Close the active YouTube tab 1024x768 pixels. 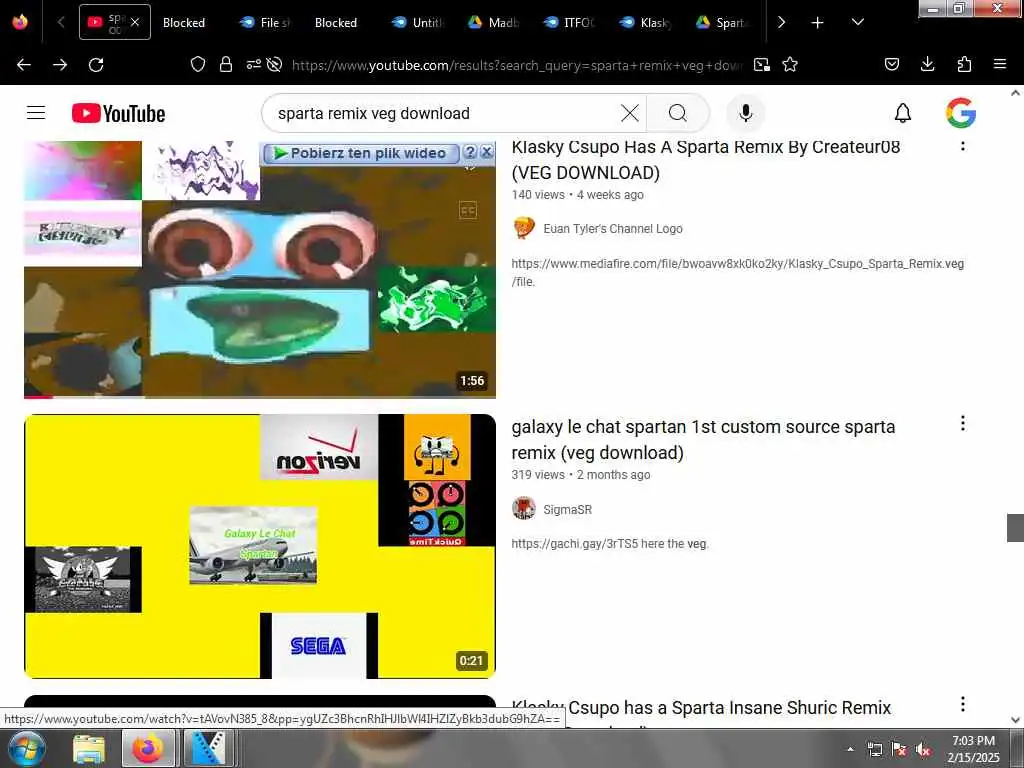tap(135, 22)
